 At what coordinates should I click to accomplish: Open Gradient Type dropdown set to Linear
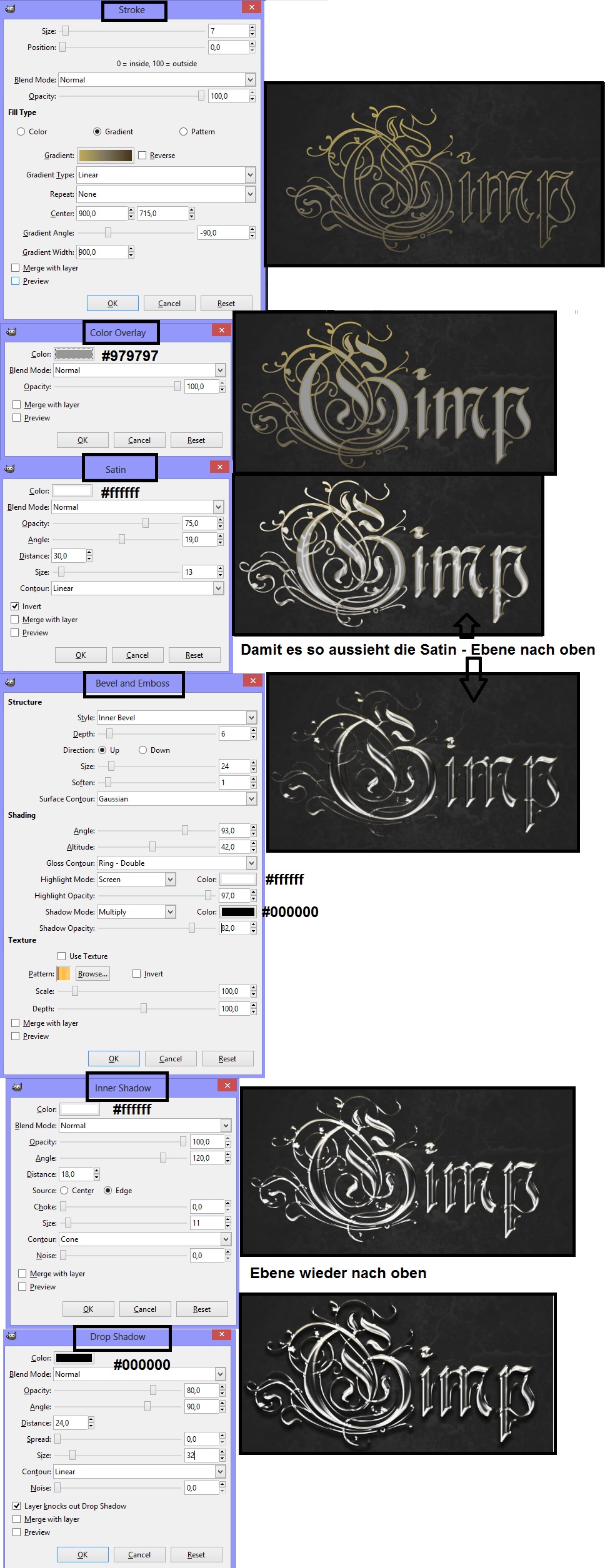tap(166, 175)
